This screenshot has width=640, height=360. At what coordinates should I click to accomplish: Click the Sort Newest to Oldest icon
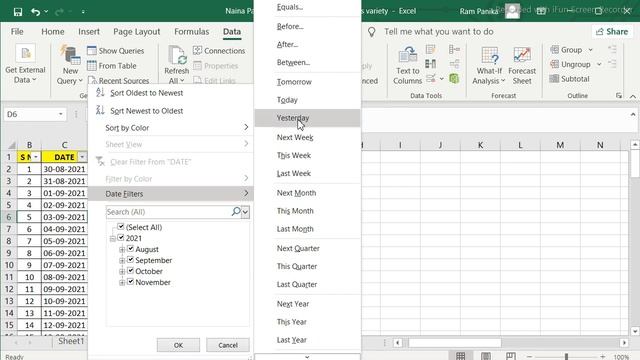[100, 110]
